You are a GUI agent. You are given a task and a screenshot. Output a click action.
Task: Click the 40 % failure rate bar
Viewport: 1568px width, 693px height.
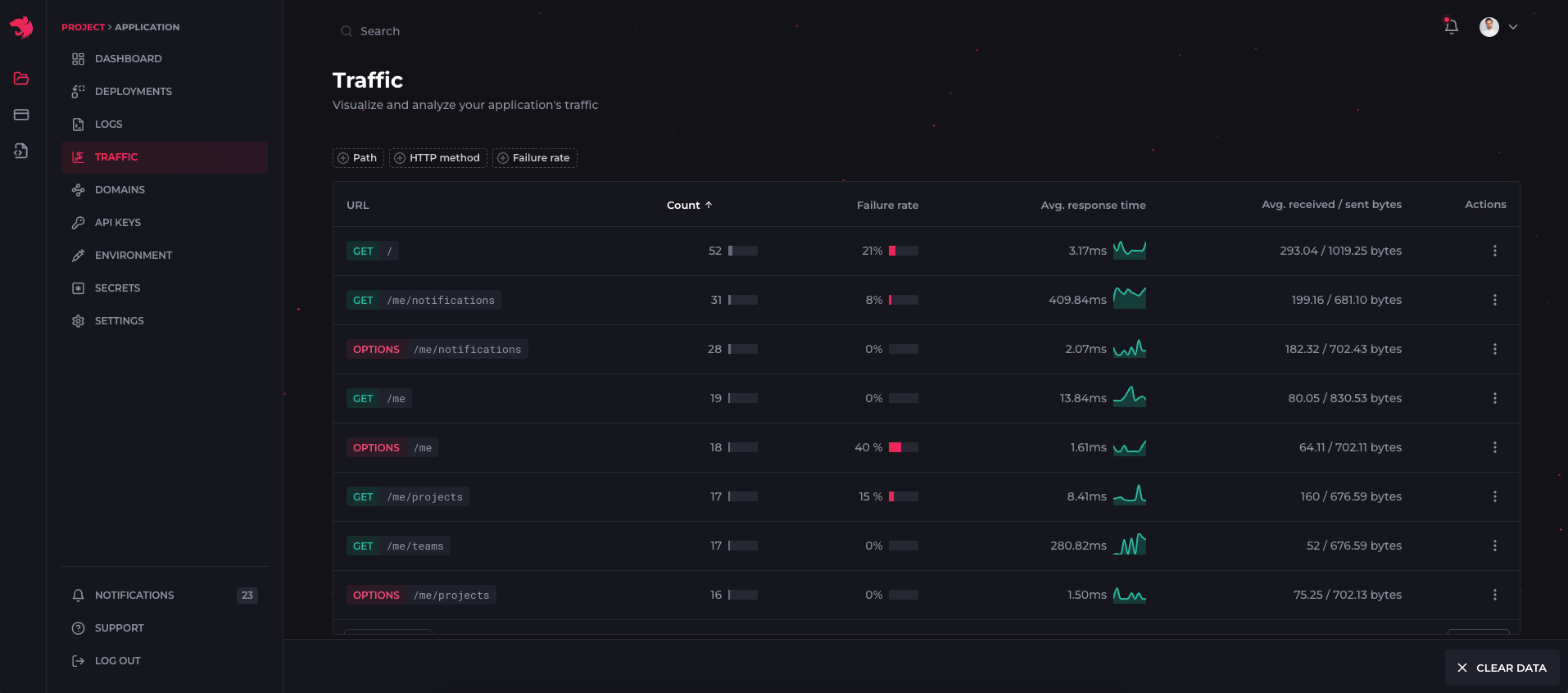[904, 447]
